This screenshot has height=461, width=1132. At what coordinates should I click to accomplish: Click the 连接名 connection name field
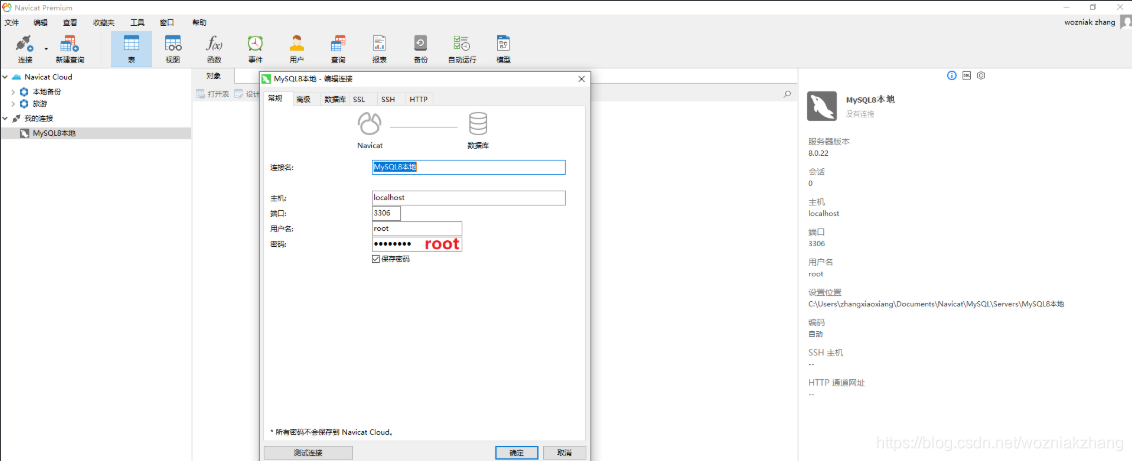pyautogui.click(x=468, y=167)
